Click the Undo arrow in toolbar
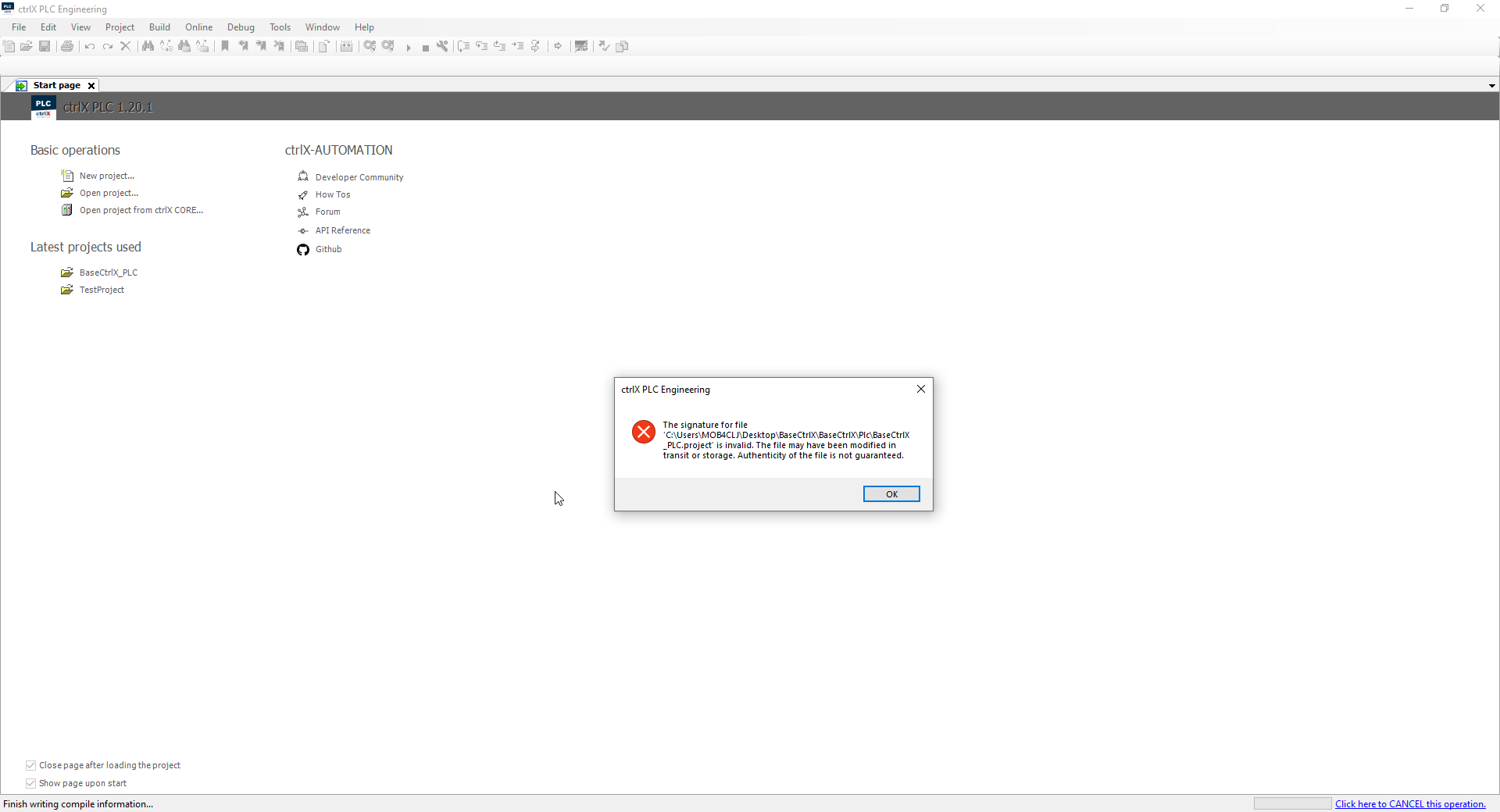The width and height of the screenshot is (1500, 812). pos(90,46)
